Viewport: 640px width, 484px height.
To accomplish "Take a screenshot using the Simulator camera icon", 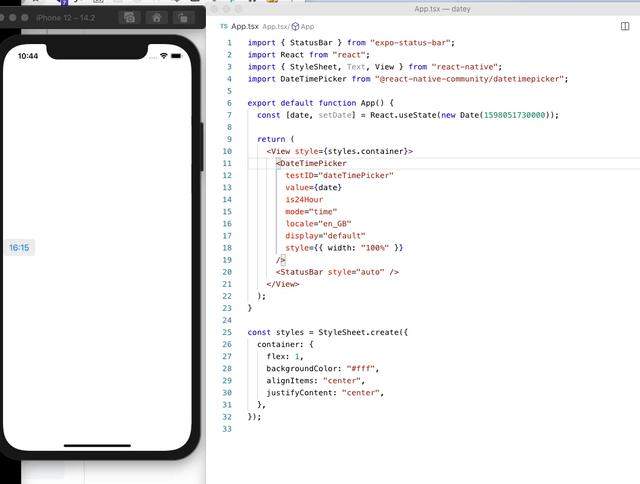I will tap(129, 18).
